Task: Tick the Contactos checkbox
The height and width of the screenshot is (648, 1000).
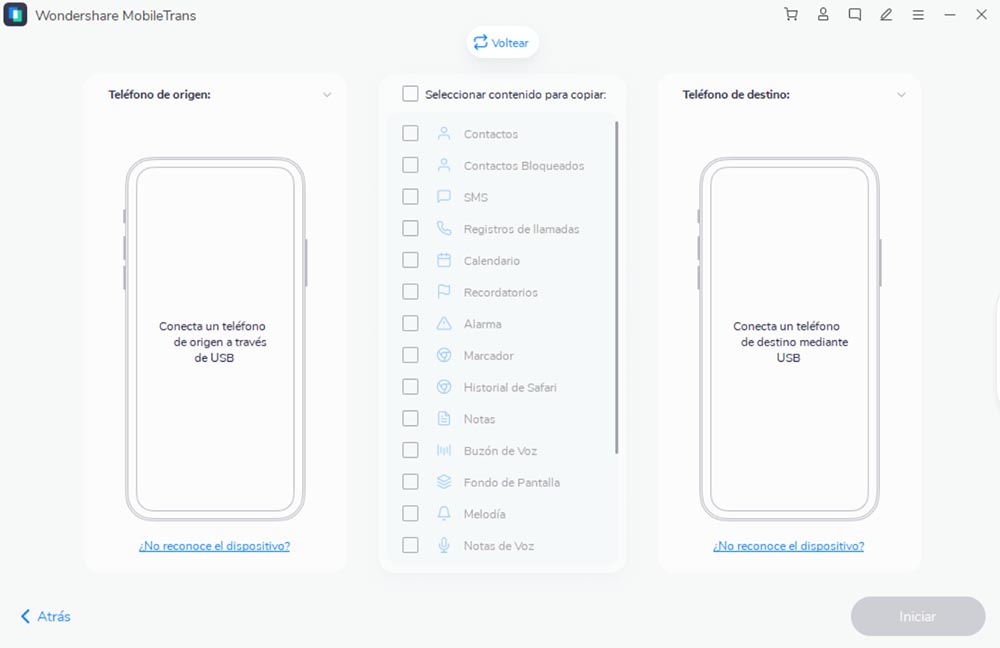Action: [410, 133]
